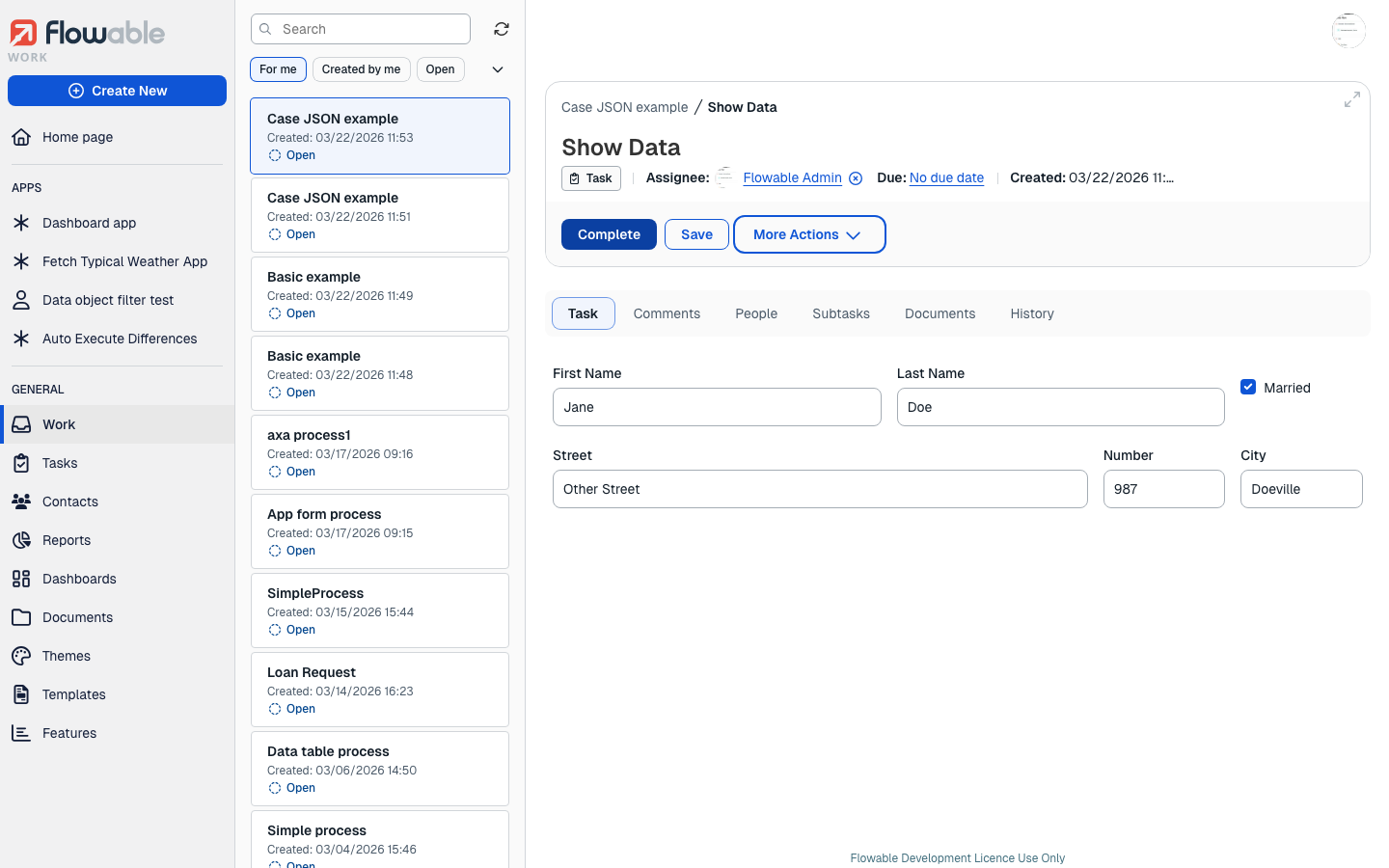Expand additional filters with the chevron
The width and height of the screenshot is (1389, 868).
point(498,68)
